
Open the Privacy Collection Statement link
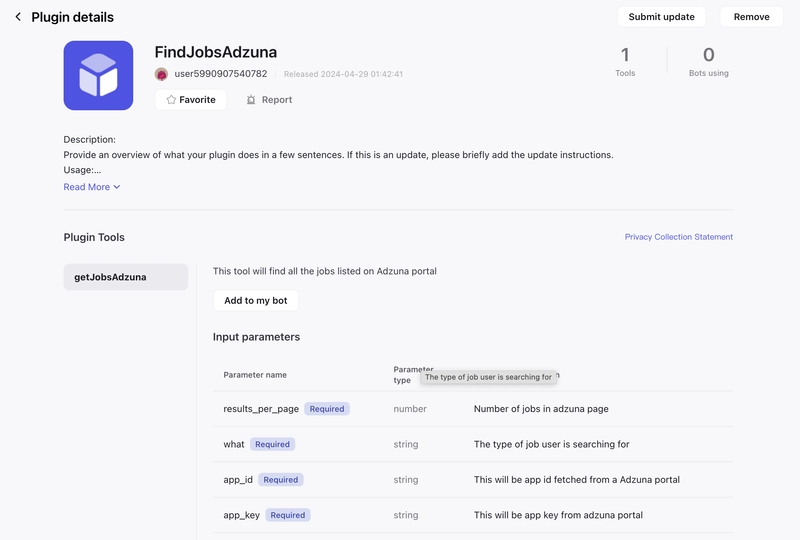point(679,237)
